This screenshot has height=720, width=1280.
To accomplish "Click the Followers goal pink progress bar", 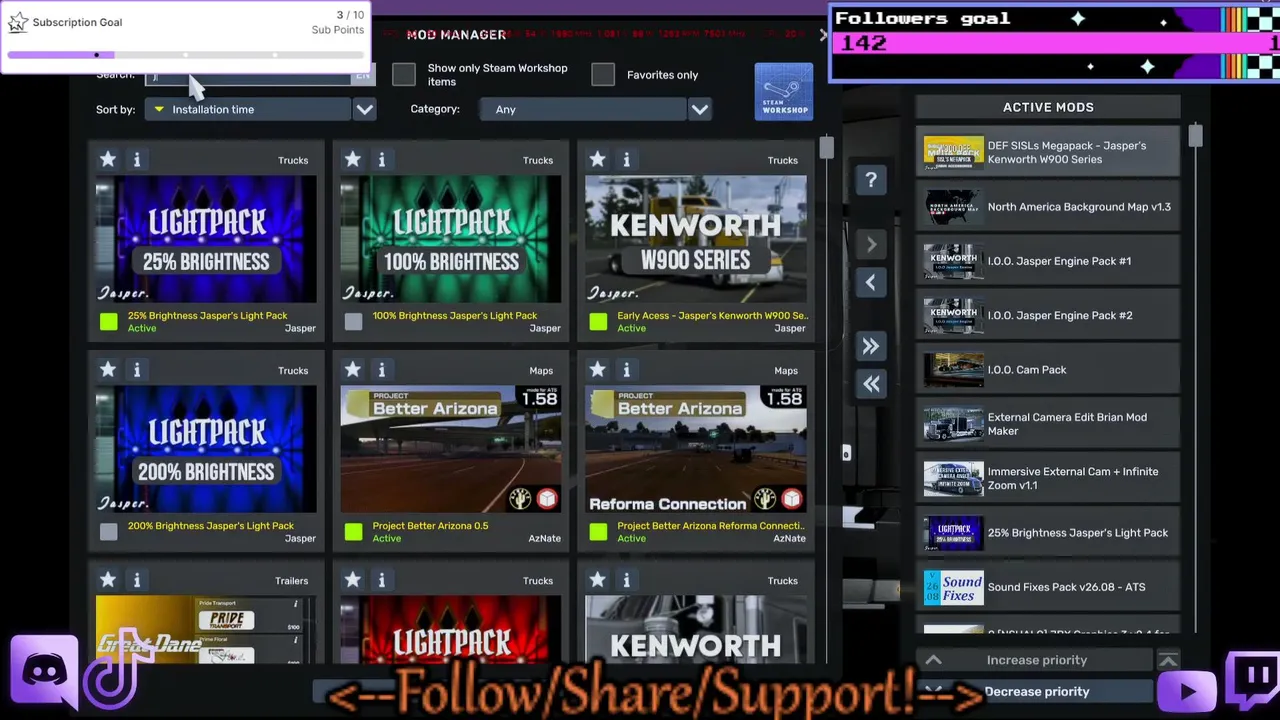I will coord(1055,43).
